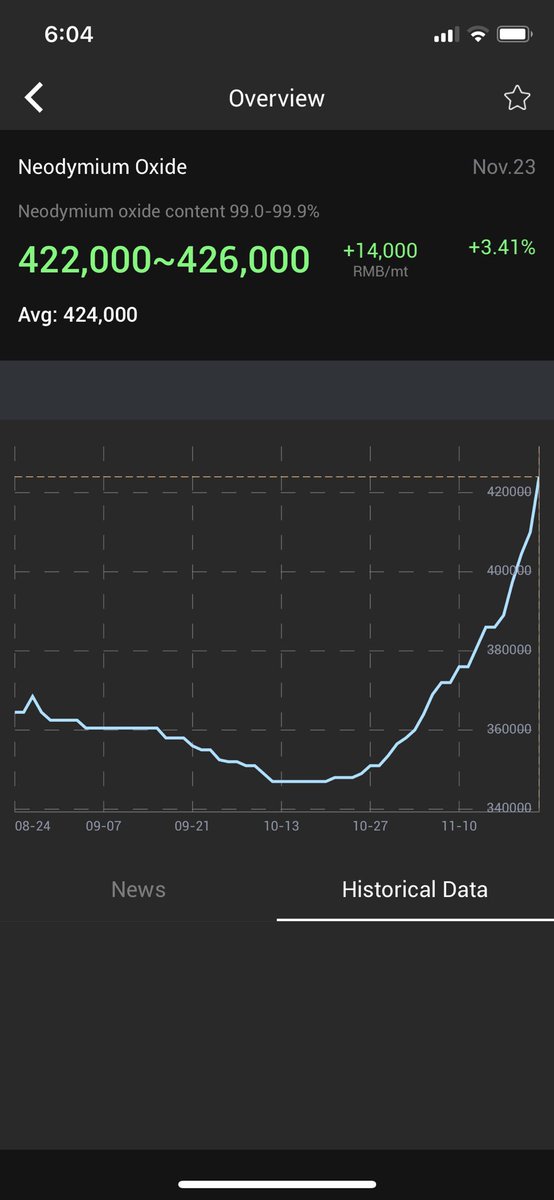Tap the 360000 y-axis label

point(509,729)
